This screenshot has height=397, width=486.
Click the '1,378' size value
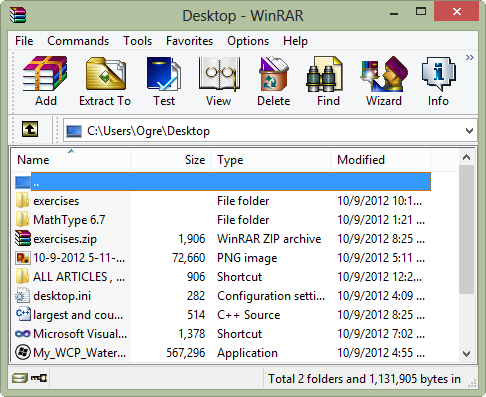tap(192, 334)
